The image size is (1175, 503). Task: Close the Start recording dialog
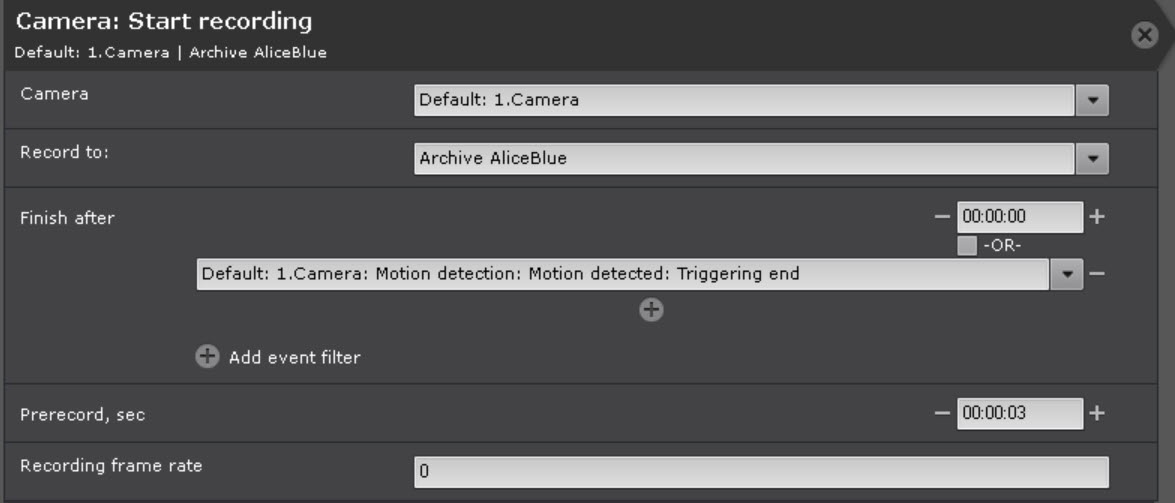pos(1145,35)
